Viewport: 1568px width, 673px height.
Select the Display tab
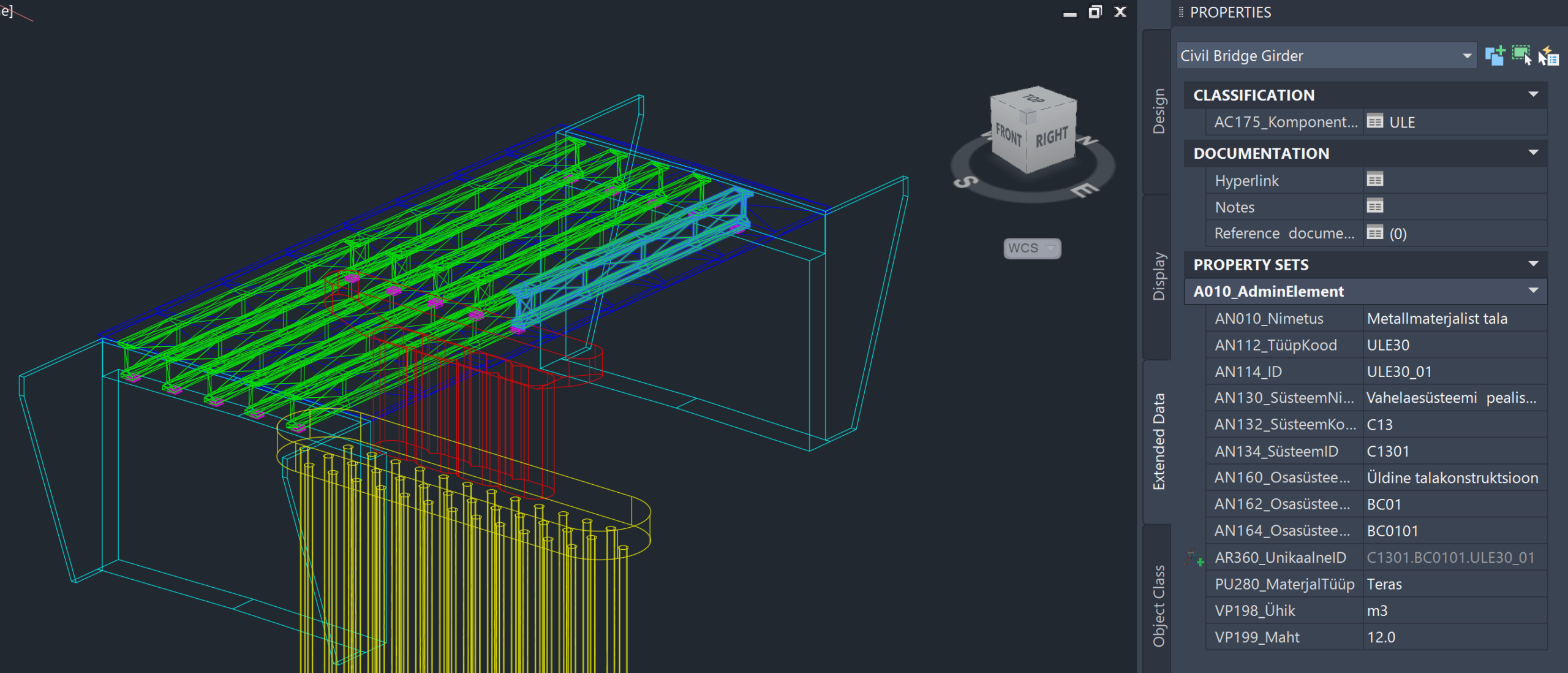[1158, 276]
